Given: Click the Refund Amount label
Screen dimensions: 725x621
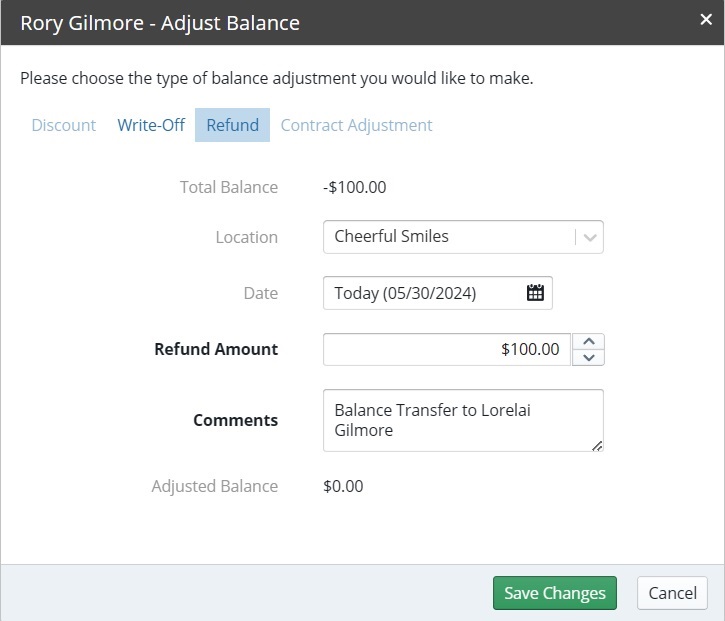Looking at the screenshot, I should click(x=216, y=349).
